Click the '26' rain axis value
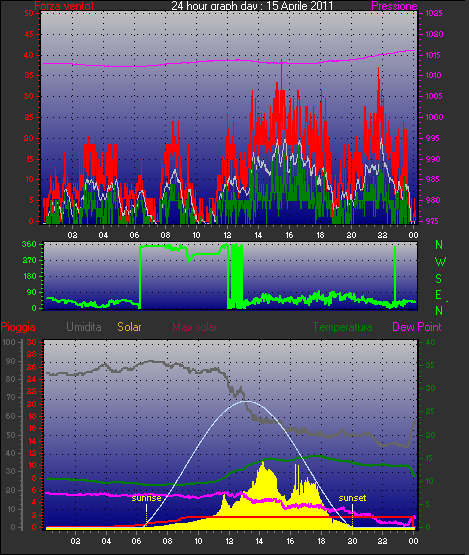 pos(32,367)
